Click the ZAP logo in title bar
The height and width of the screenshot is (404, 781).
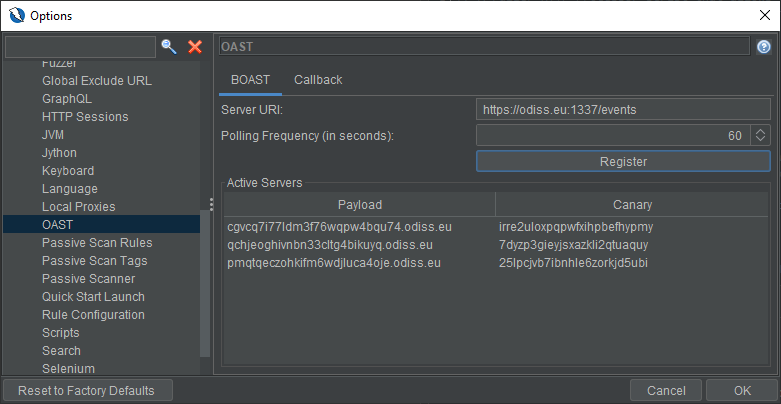15,15
